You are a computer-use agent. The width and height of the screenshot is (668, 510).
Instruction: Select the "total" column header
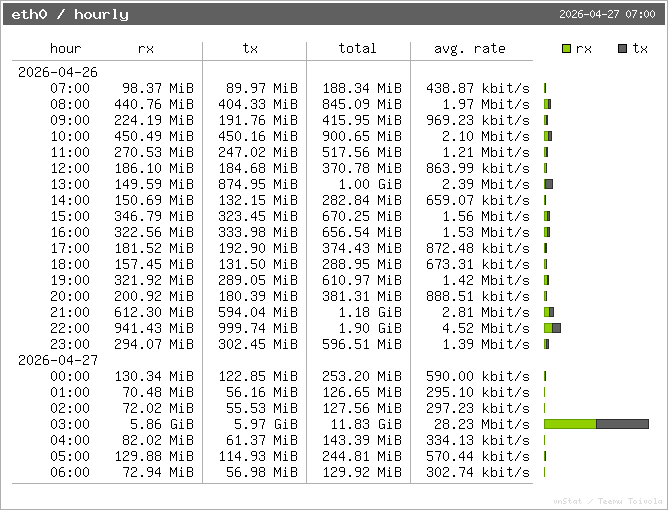357,49
